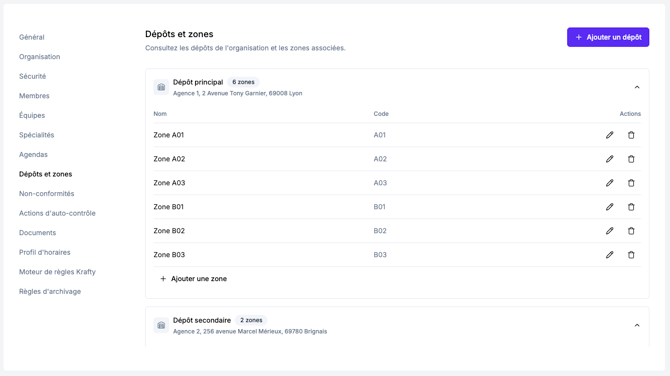The height and width of the screenshot is (376, 670).
Task: Delete Zone A01 with the trash icon
Action: 631,135
